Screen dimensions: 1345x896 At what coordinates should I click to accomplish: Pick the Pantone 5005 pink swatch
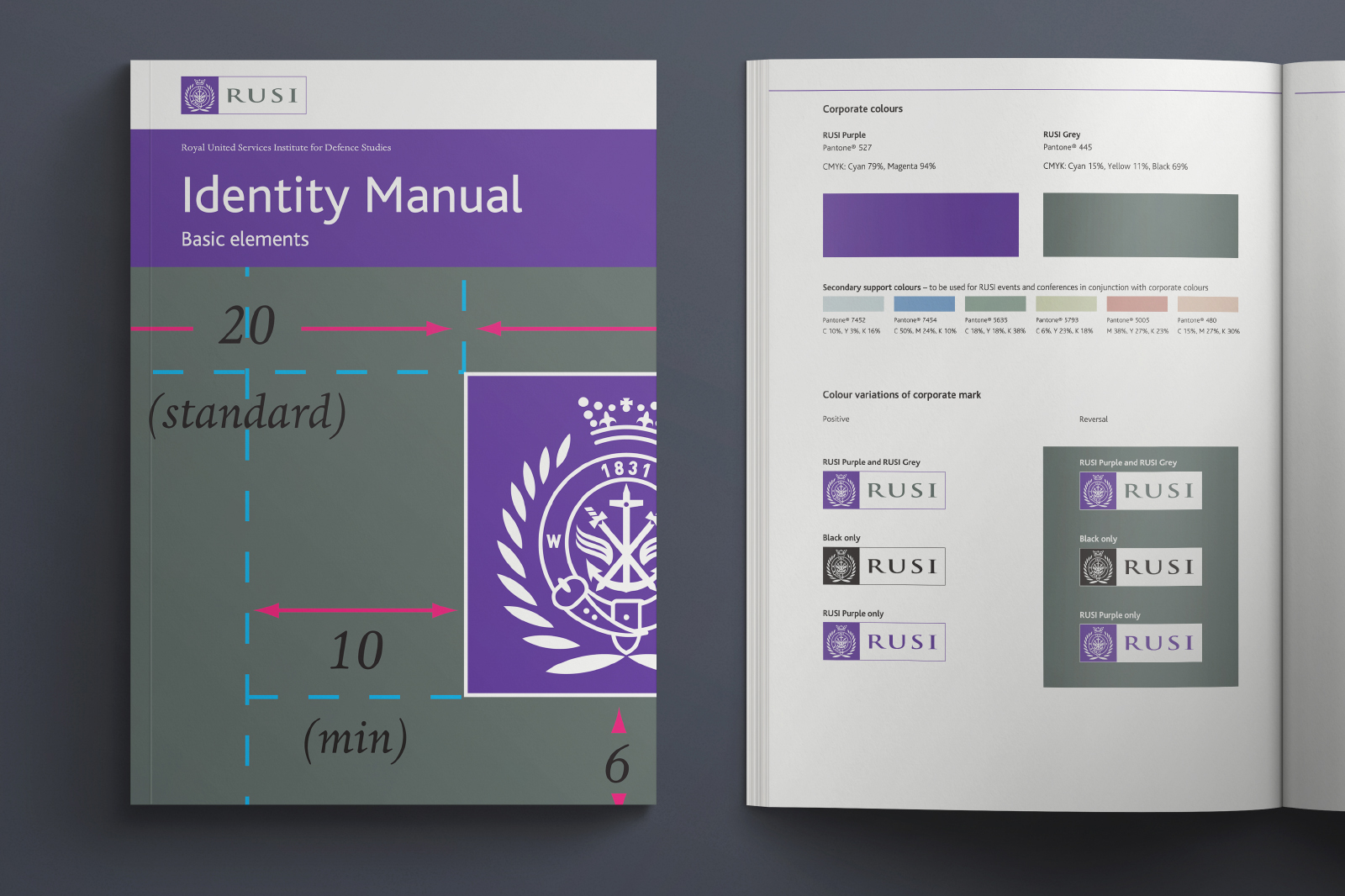[1137, 303]
